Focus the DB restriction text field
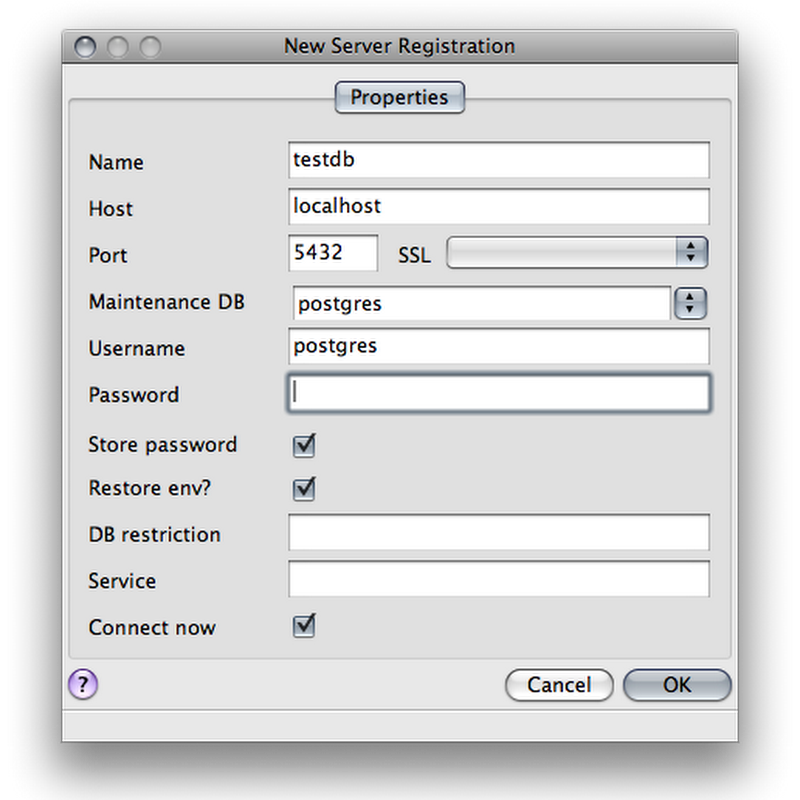 click(x=498, y=533)
